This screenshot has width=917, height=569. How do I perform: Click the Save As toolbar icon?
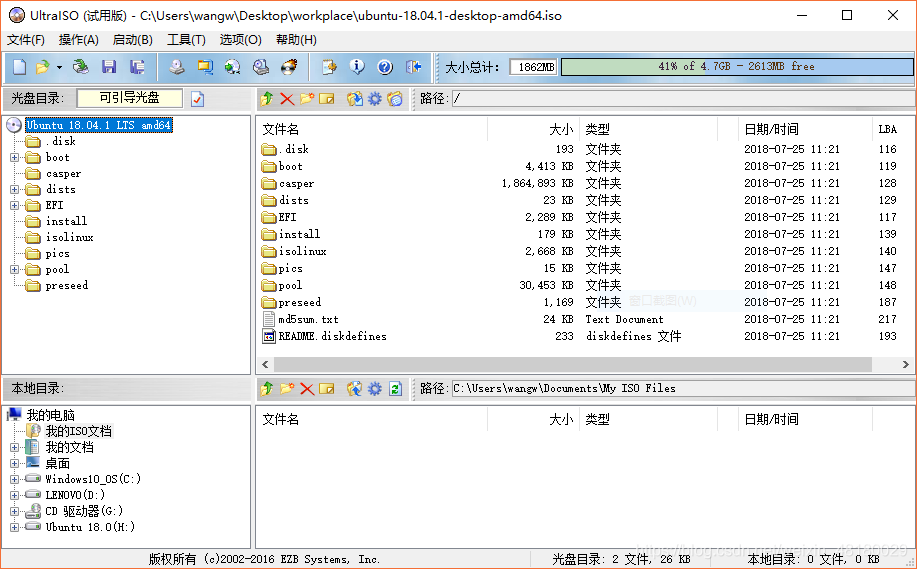(x=137, y=67)
